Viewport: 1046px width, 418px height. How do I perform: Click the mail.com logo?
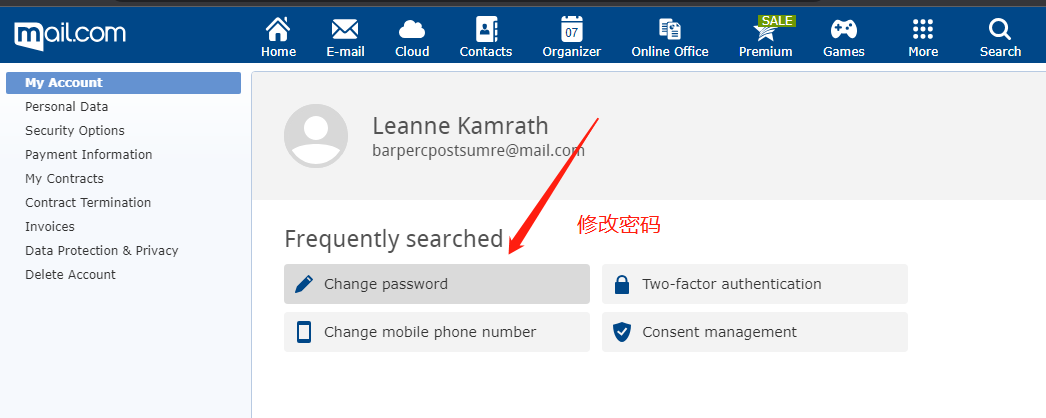[70, 35]
